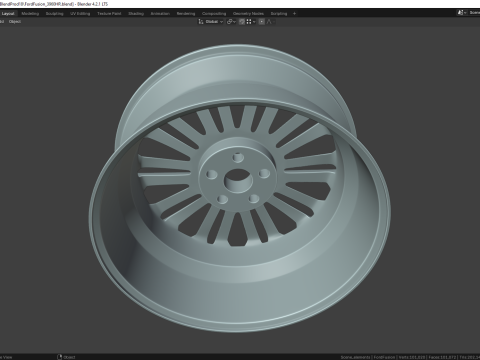Switch to the Layout workspace tab

(8, 14)
